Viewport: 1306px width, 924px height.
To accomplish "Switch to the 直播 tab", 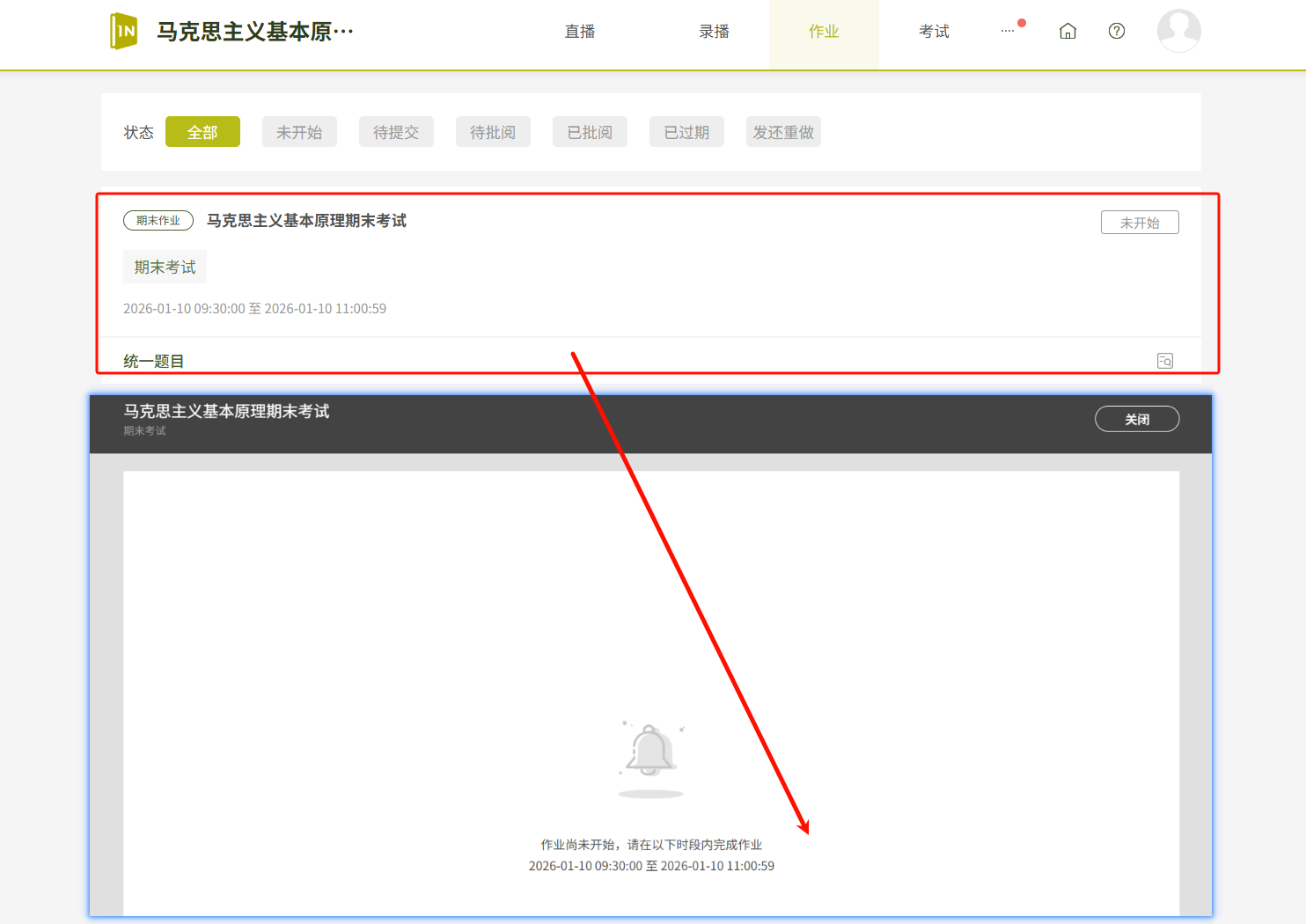I will (580, 32).
